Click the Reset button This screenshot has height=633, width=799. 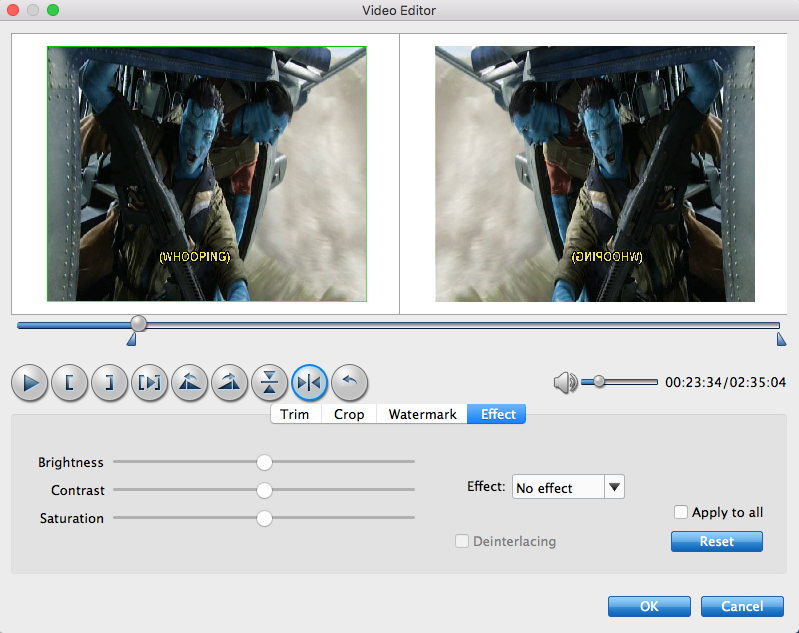(x=716, y=541)
